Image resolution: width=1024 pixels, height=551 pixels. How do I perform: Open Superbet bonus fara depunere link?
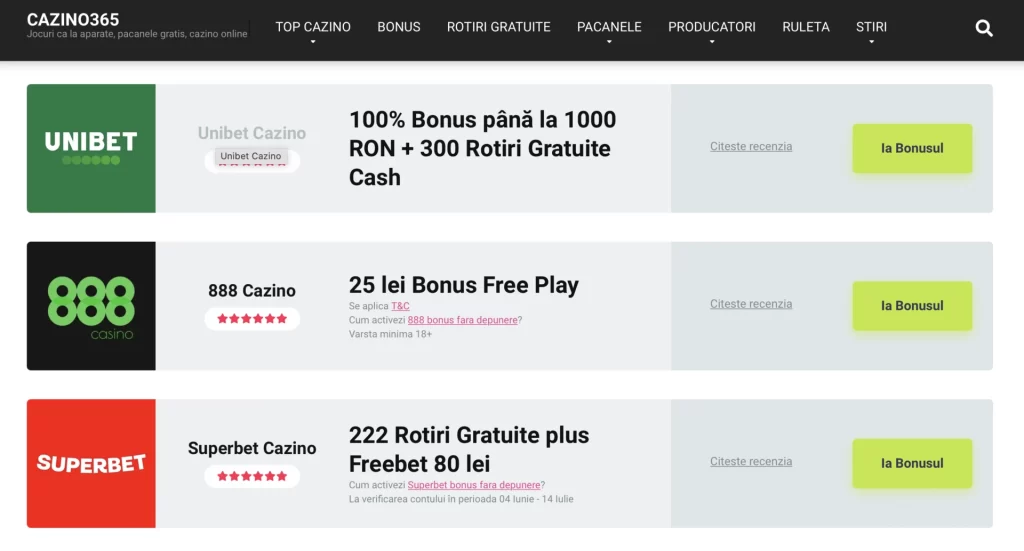click(x=474, y=485)
